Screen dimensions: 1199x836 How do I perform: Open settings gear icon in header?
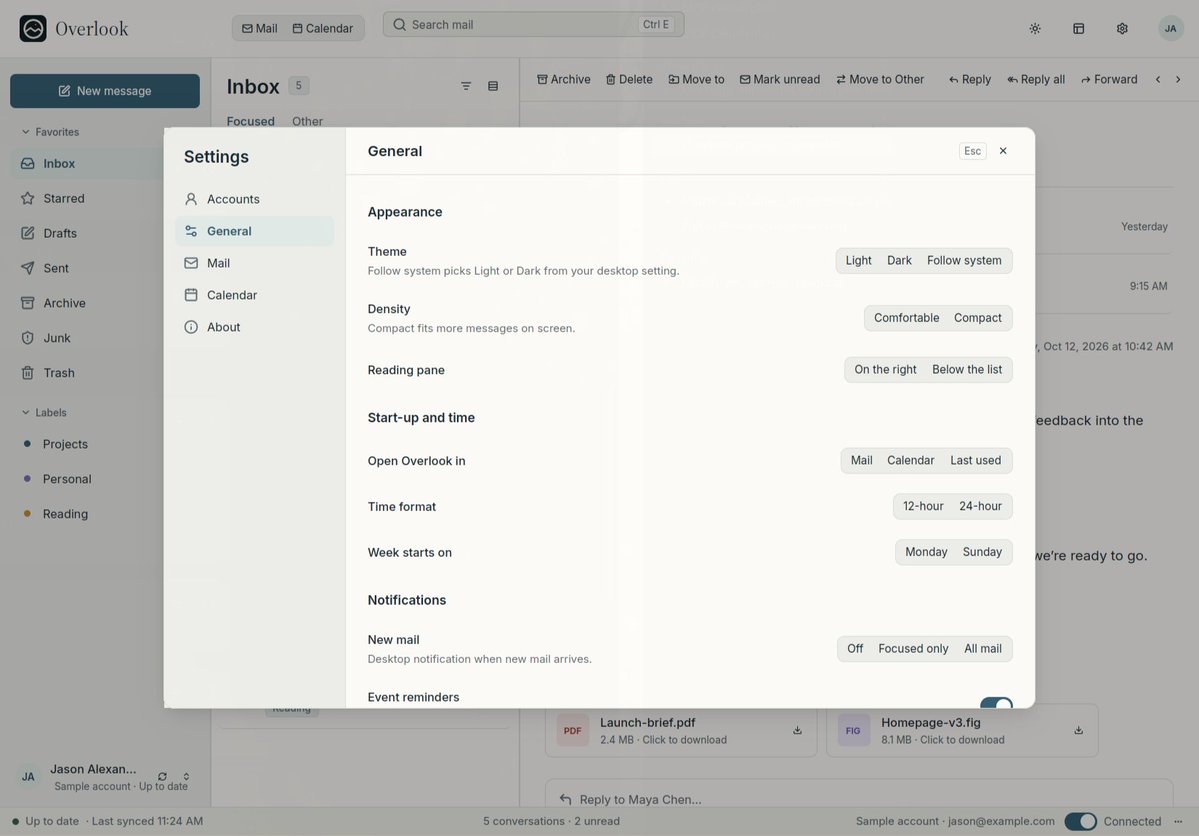coord(1122,28)
